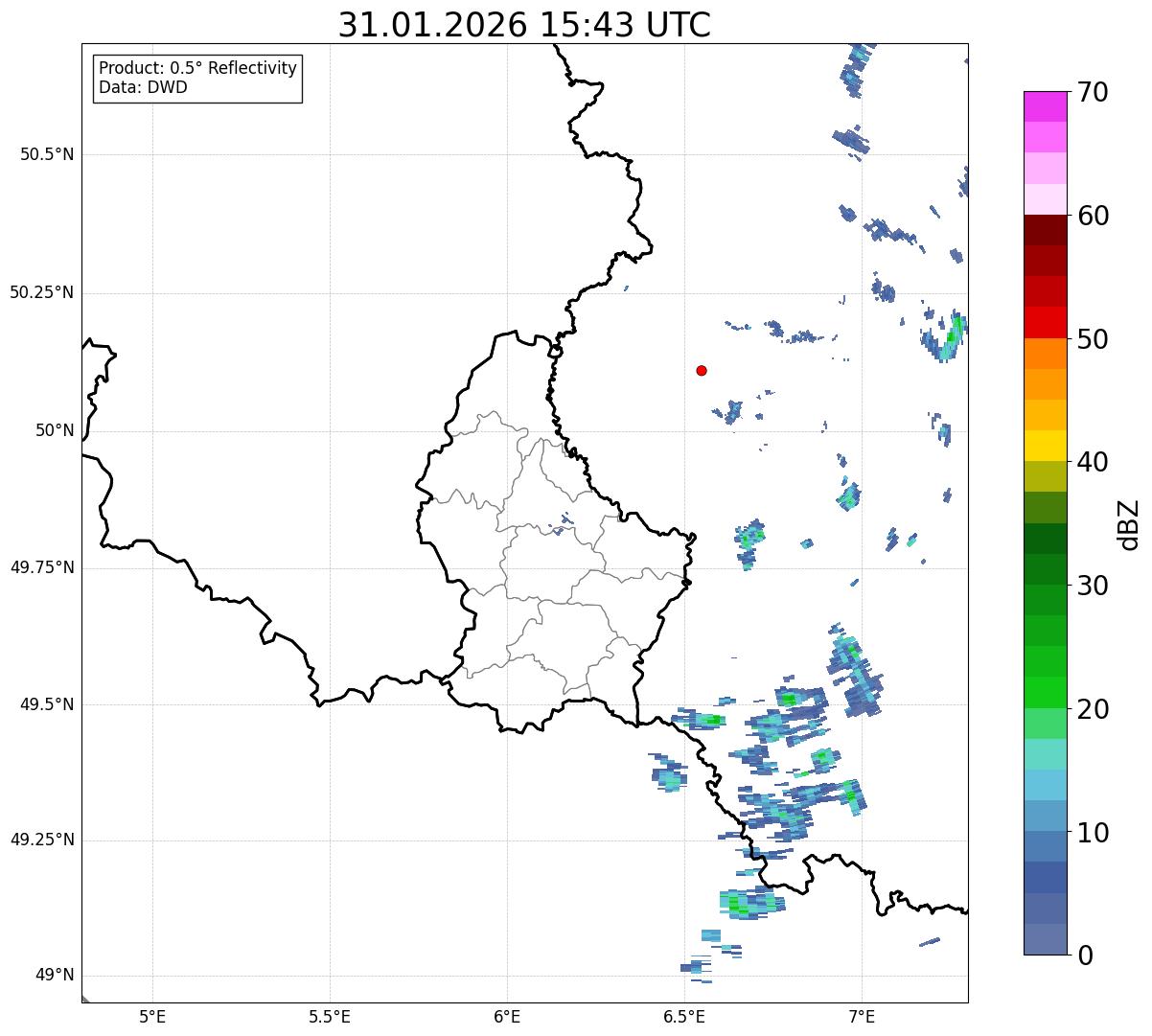Click the colorbar 70 tick label

coord(1093,92)
